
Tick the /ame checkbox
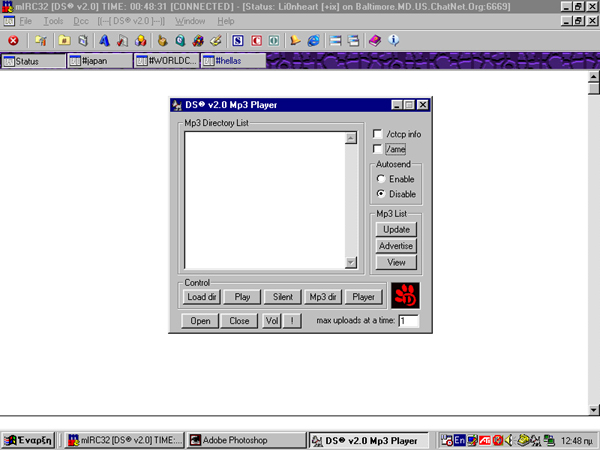click(378, 149)
